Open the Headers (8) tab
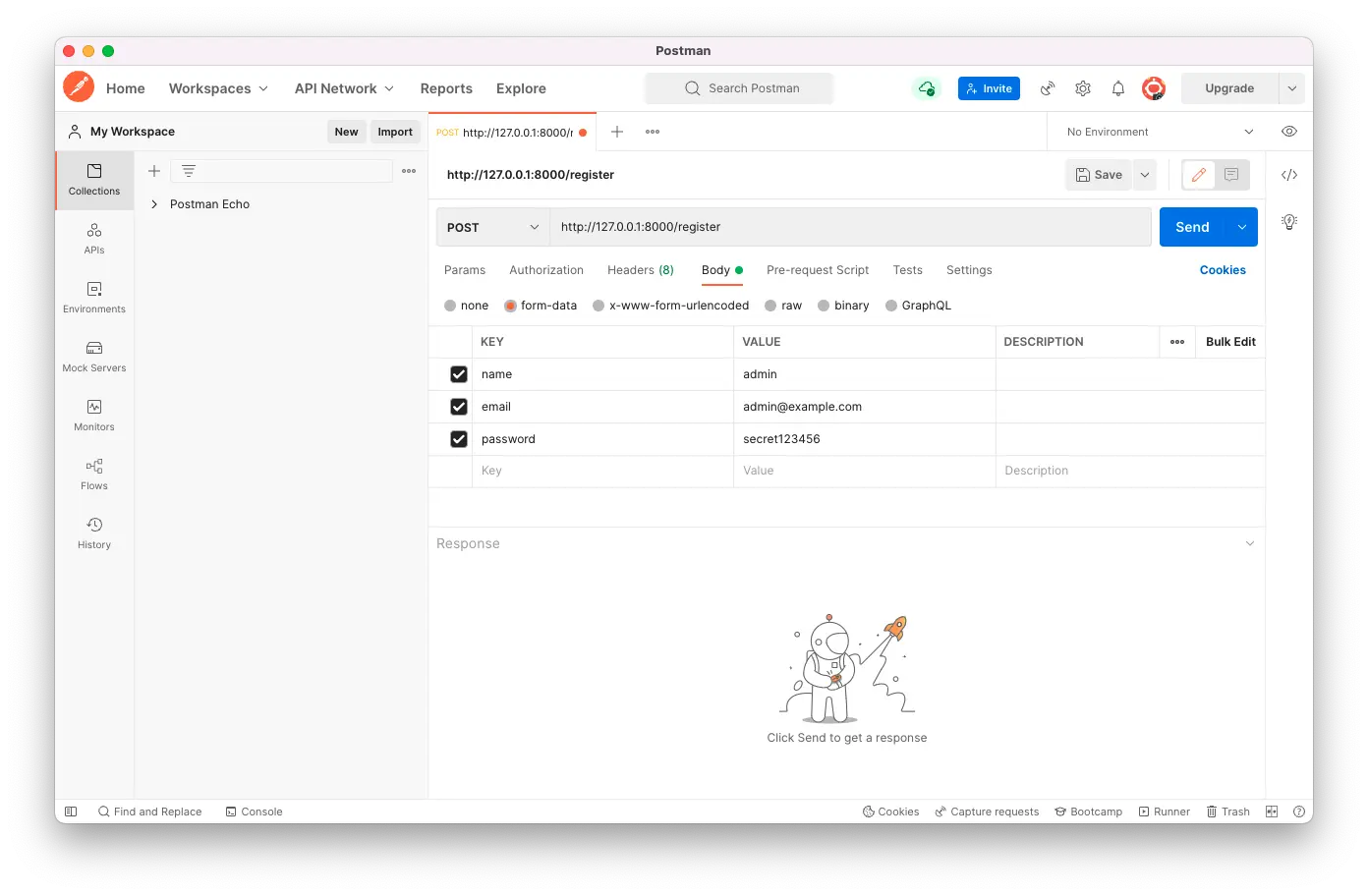The image size is (1368, 896). click(x=640, y=270)
